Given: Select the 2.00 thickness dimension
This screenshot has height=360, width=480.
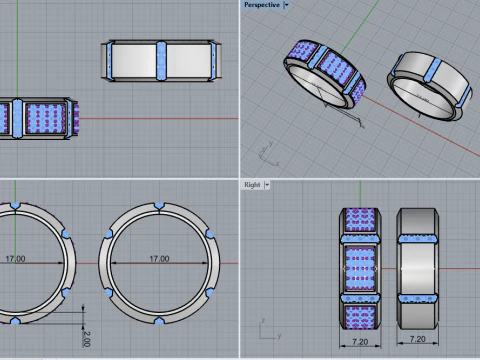Looking at the screenshot, I should point(86,339).
